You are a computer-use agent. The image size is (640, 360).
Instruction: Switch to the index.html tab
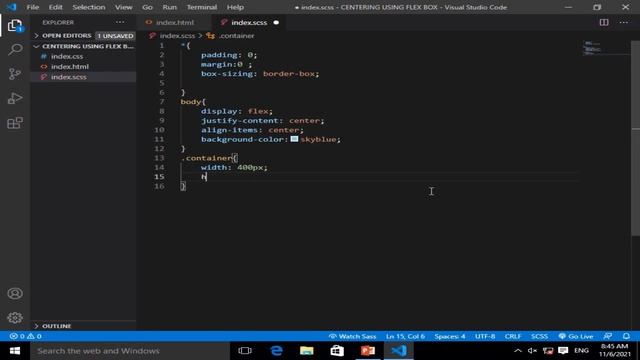175,22
